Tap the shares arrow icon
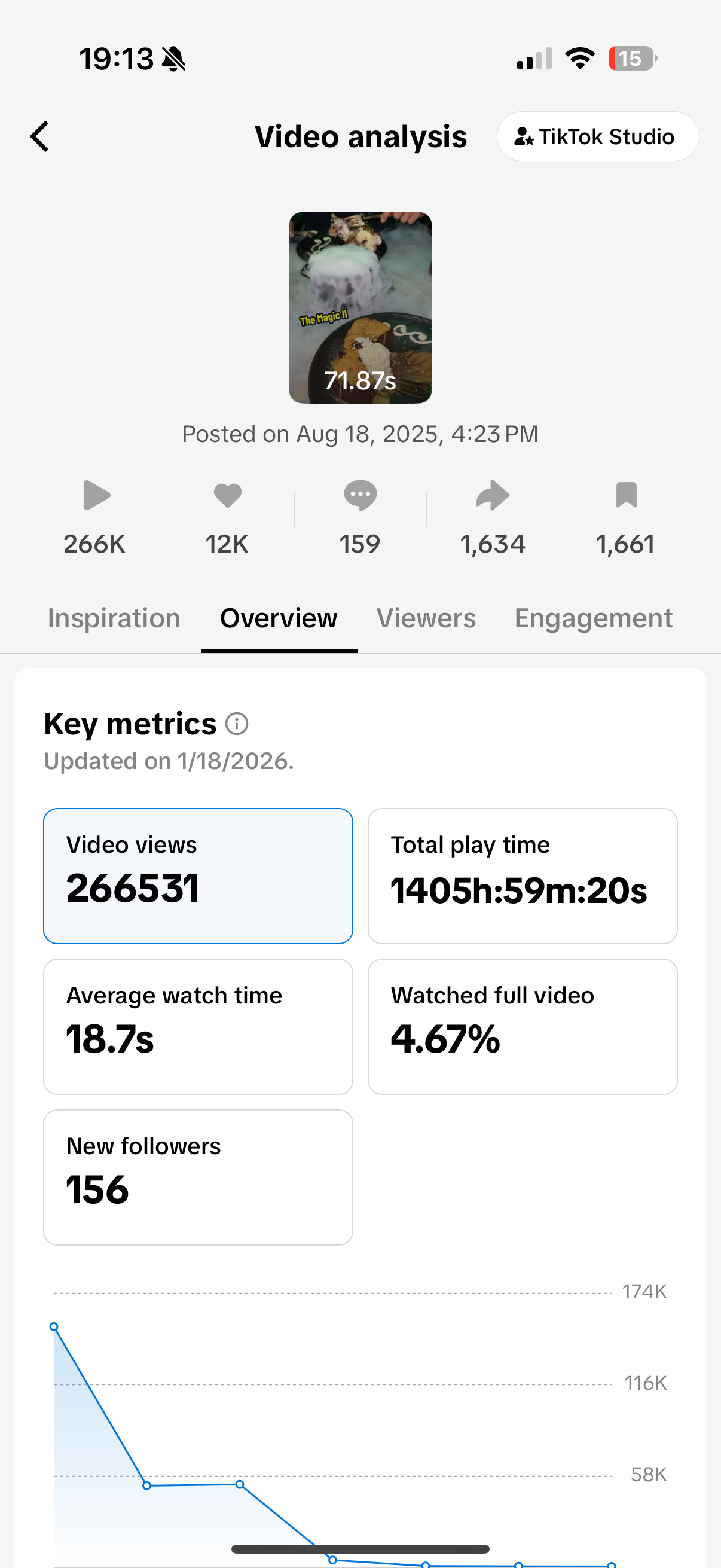 pyautogui.click(x=492, y=495)
